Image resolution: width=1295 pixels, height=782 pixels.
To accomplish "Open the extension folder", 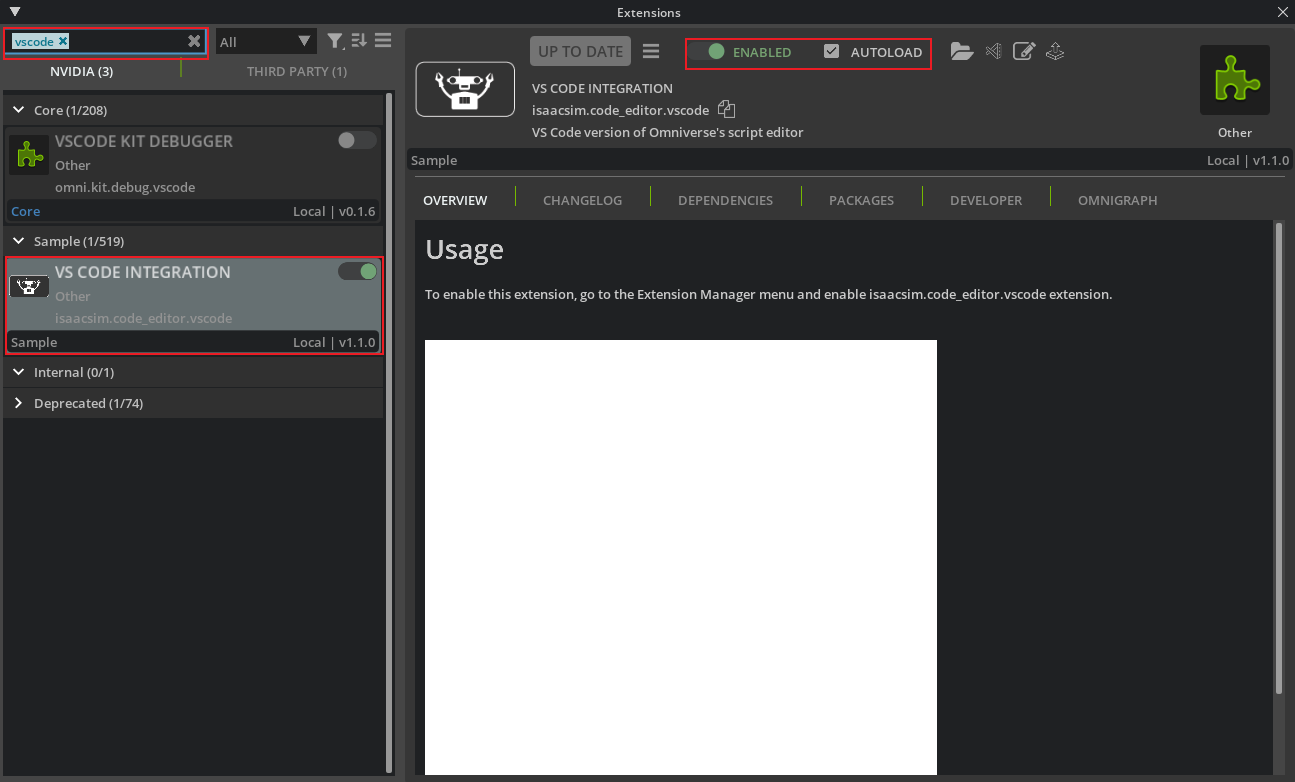I will click(x=962, y=51).
